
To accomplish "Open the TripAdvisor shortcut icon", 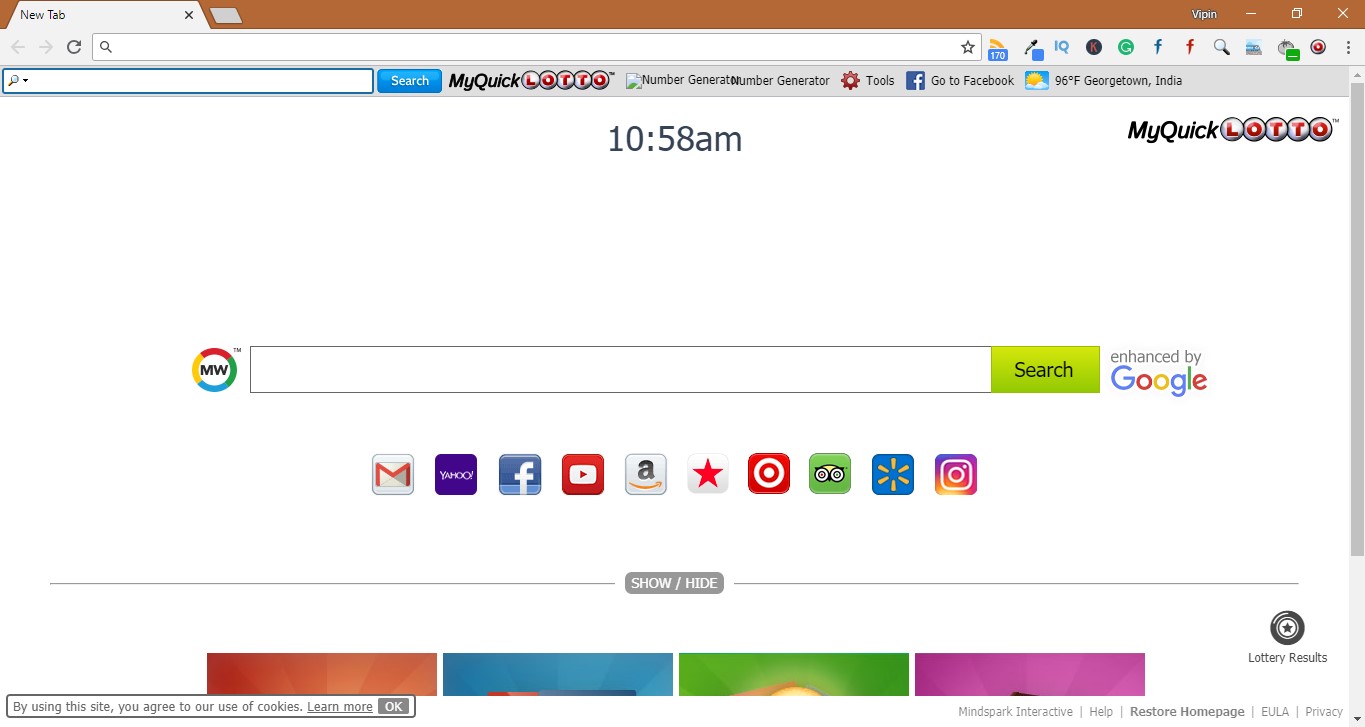I will (x=830, y=474).
